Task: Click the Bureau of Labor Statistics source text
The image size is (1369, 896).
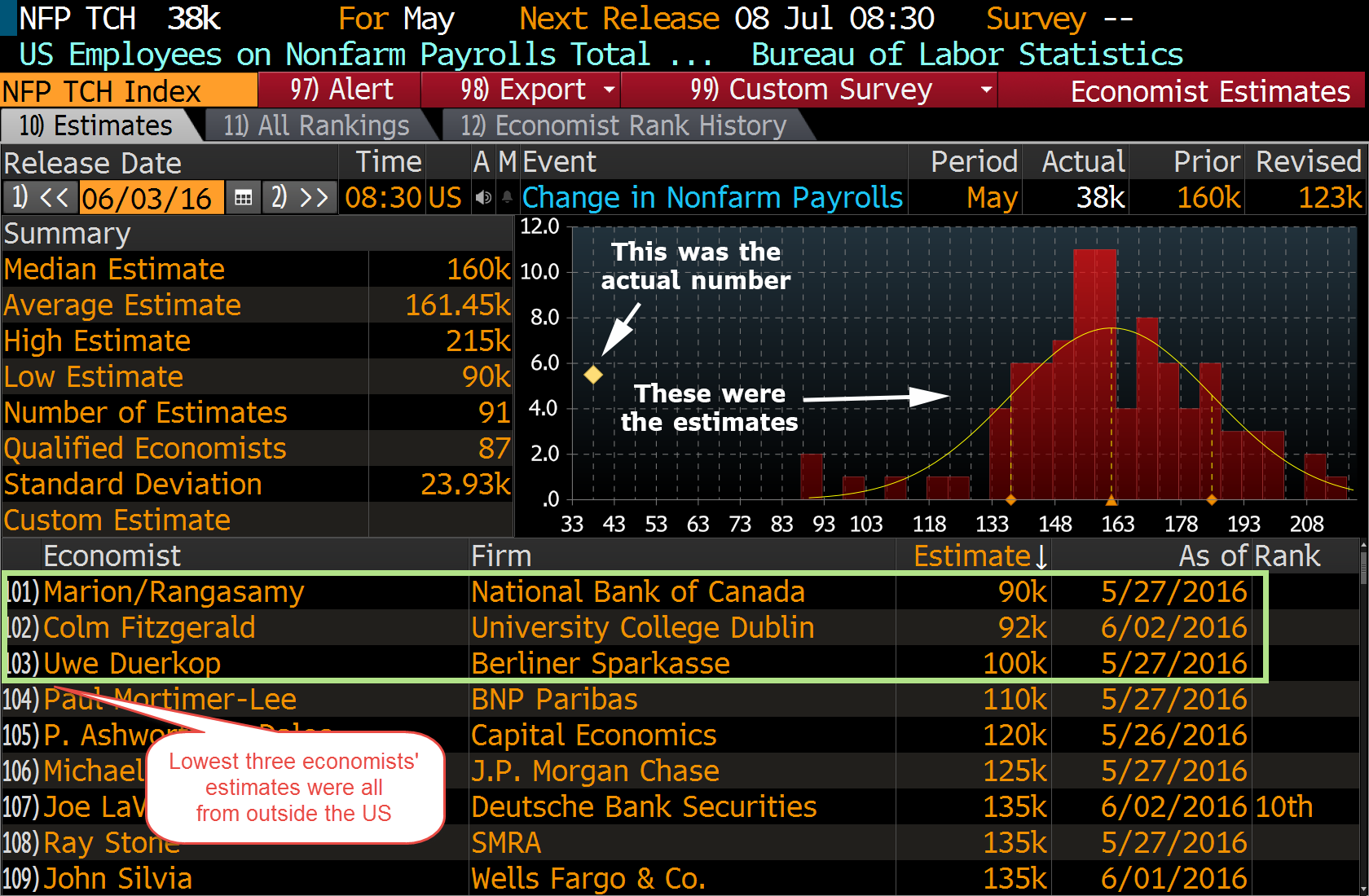Action: click(x=967, y=55)
